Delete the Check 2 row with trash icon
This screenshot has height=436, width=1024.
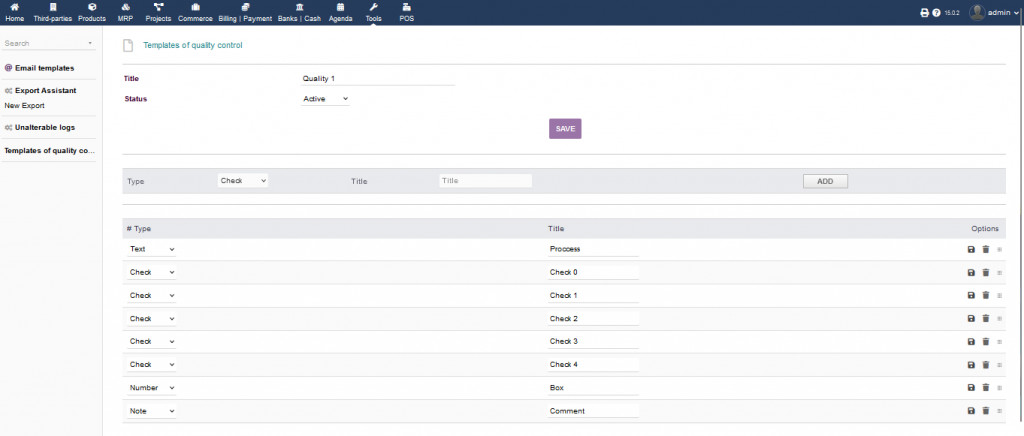click(x=985, y=318)
